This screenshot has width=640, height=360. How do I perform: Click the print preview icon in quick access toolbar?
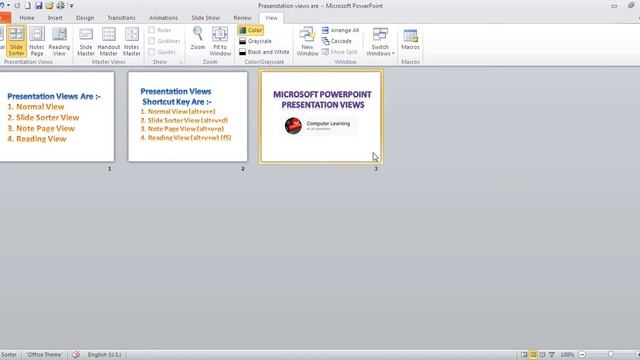point(60,6)
